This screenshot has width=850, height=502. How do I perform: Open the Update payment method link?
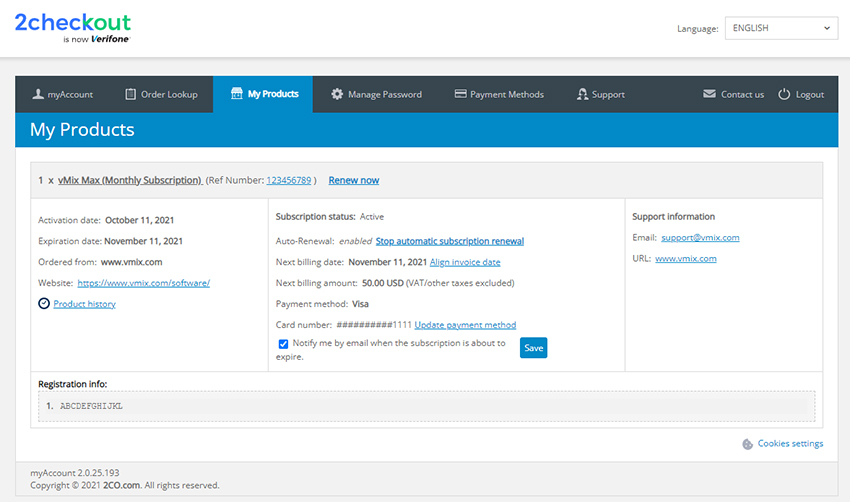(465, 325)
